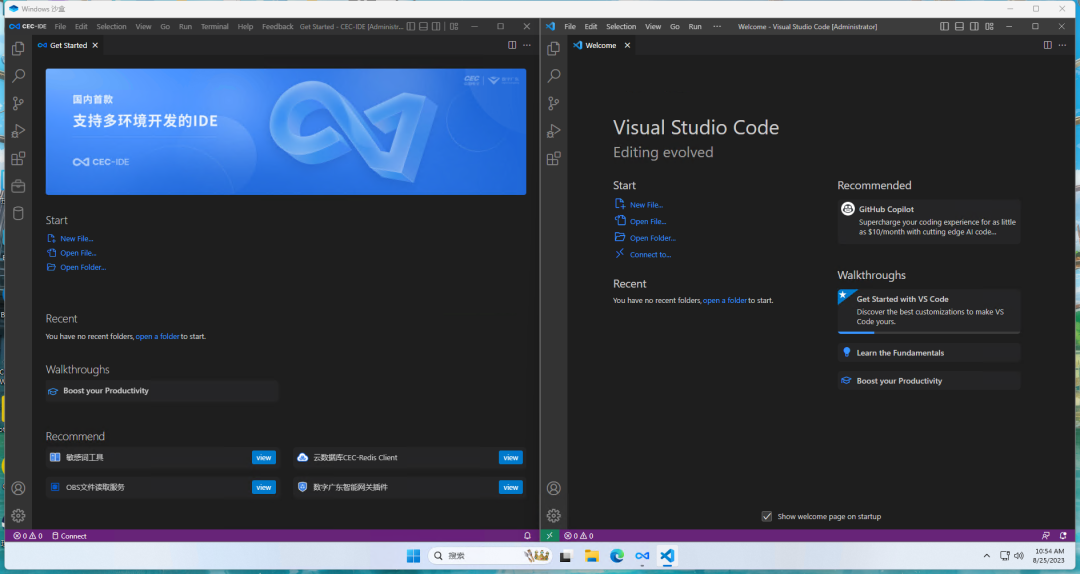This screenshot has height=574, width=1080.
Task: Open Learn the Fundamentals walkthrough
Action: tap(928, 353)
